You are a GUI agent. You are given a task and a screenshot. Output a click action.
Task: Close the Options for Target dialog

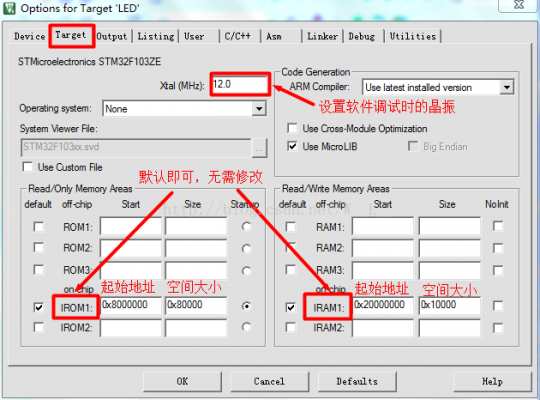click(518, 5)
